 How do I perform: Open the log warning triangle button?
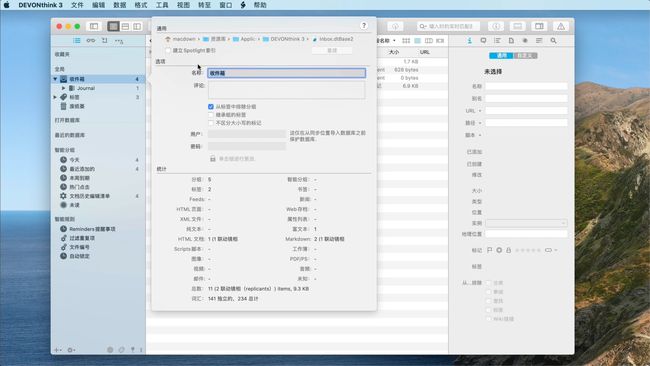point(560,27)
